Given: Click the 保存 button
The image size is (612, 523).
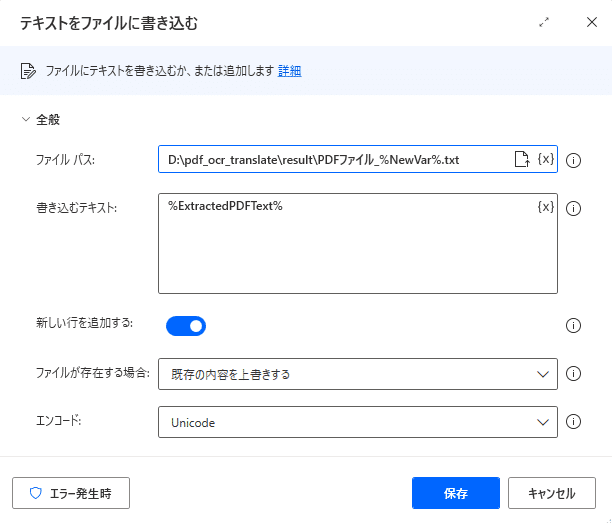Looking at the screenshot, I should point(455,493).
